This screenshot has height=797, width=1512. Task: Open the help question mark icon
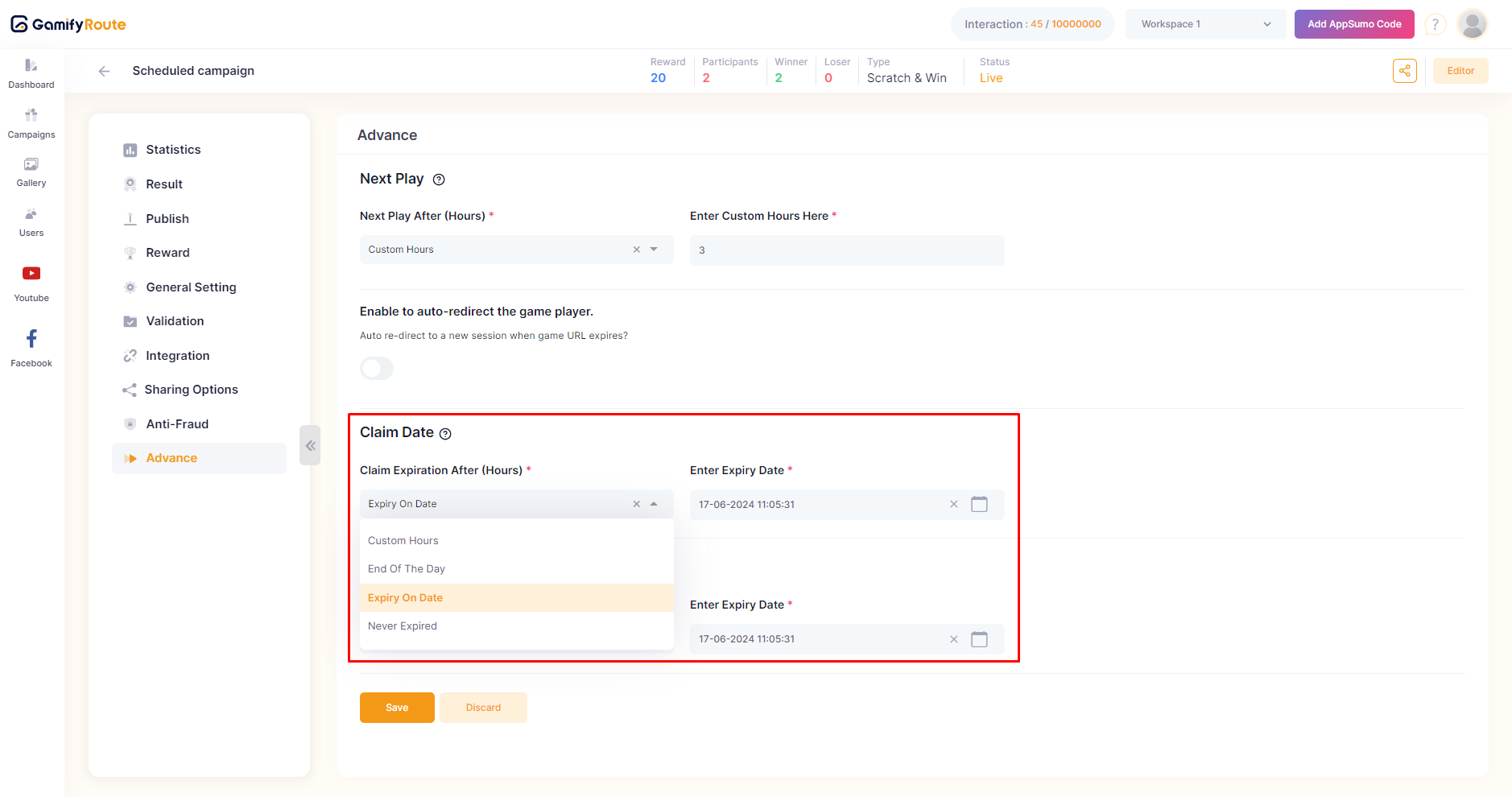[1435, 24]
